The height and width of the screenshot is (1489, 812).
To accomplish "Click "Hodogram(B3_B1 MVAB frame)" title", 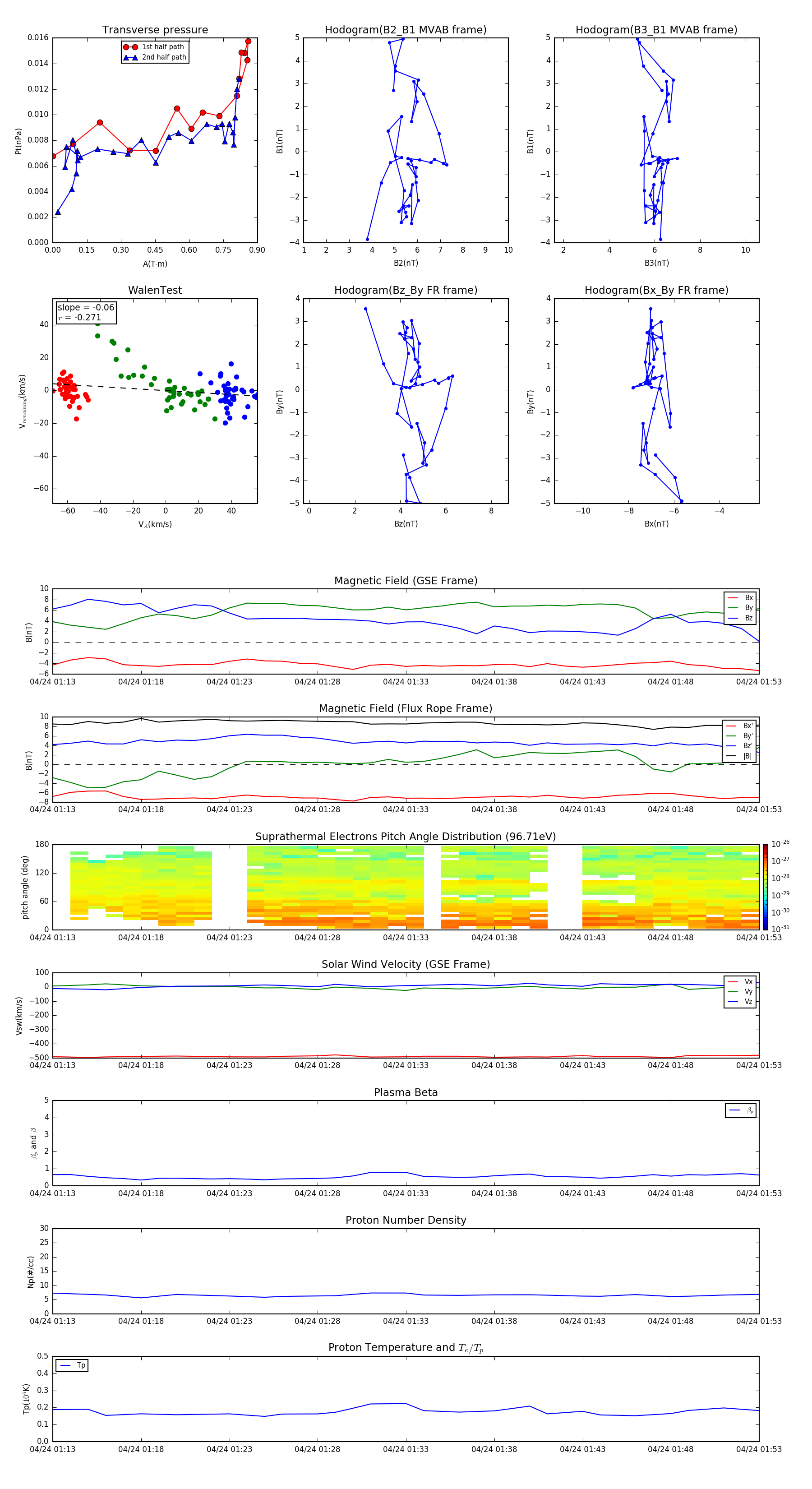I will 656,30.
